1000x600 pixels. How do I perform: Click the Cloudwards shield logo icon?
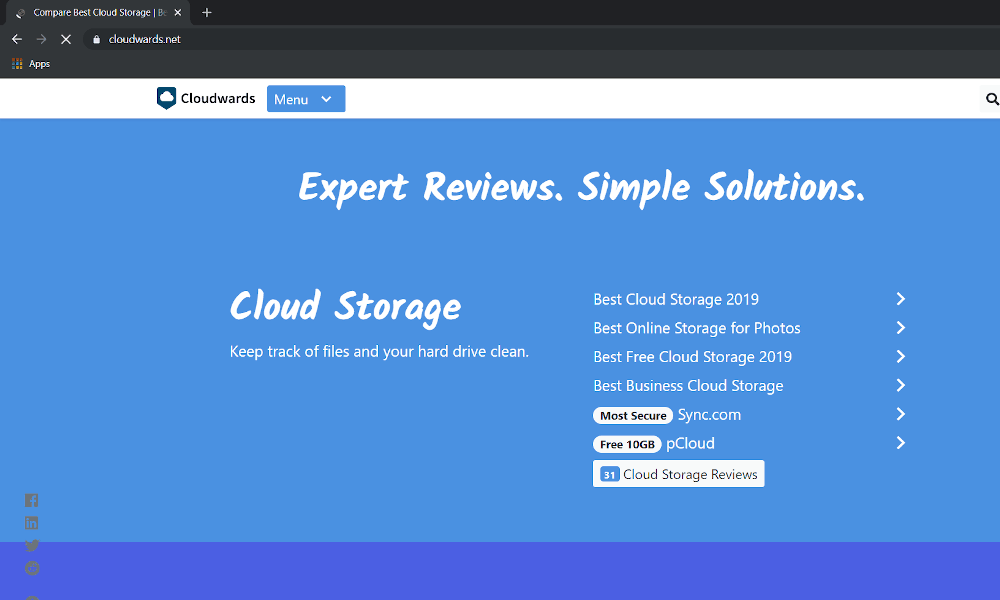tap(167, 98)
